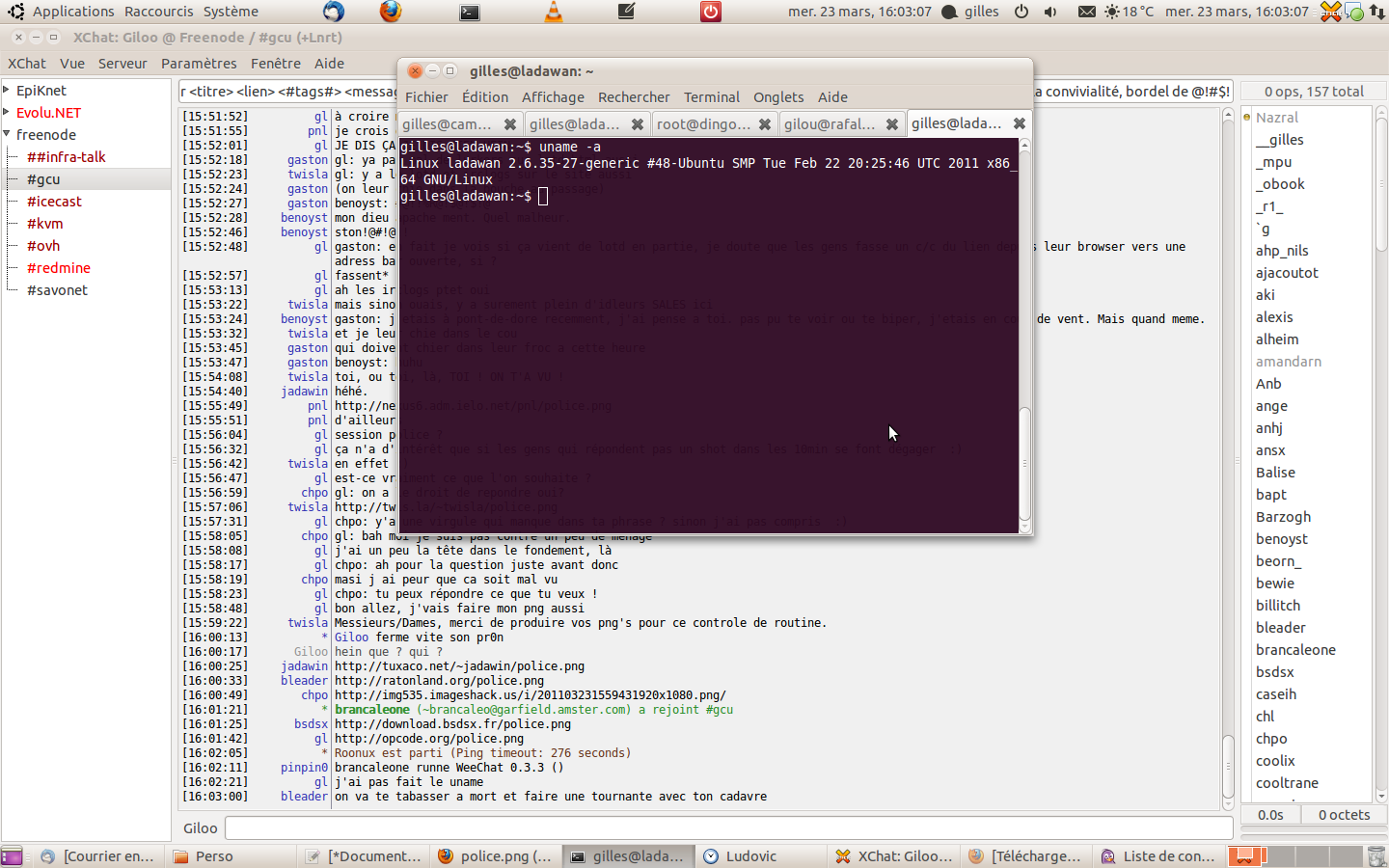The width and height of the screenshot is (1389, 868).
Task: Expand the EpiKnet server tree
Action: pos(7,90)
